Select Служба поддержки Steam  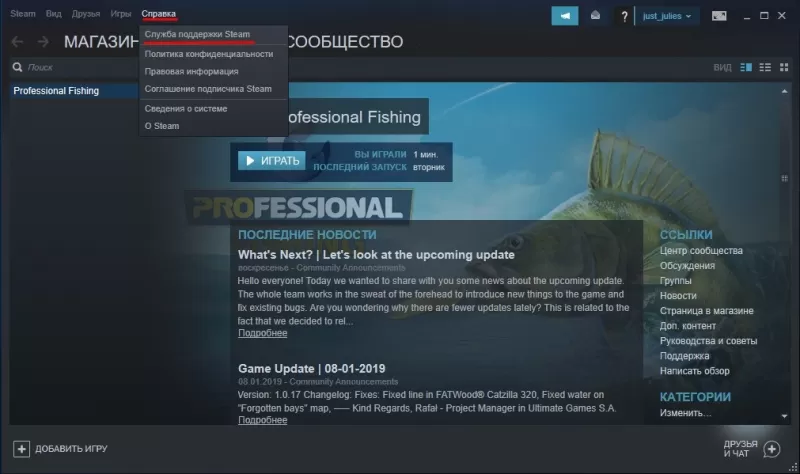coord(197,34)
